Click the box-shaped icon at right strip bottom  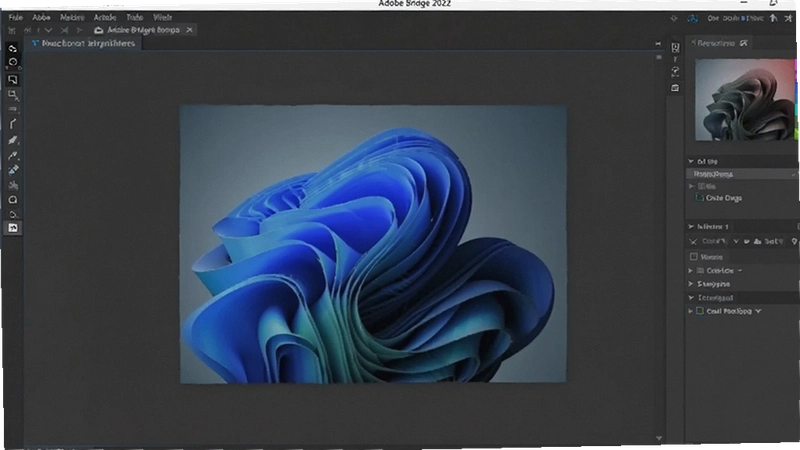(676, 88)
